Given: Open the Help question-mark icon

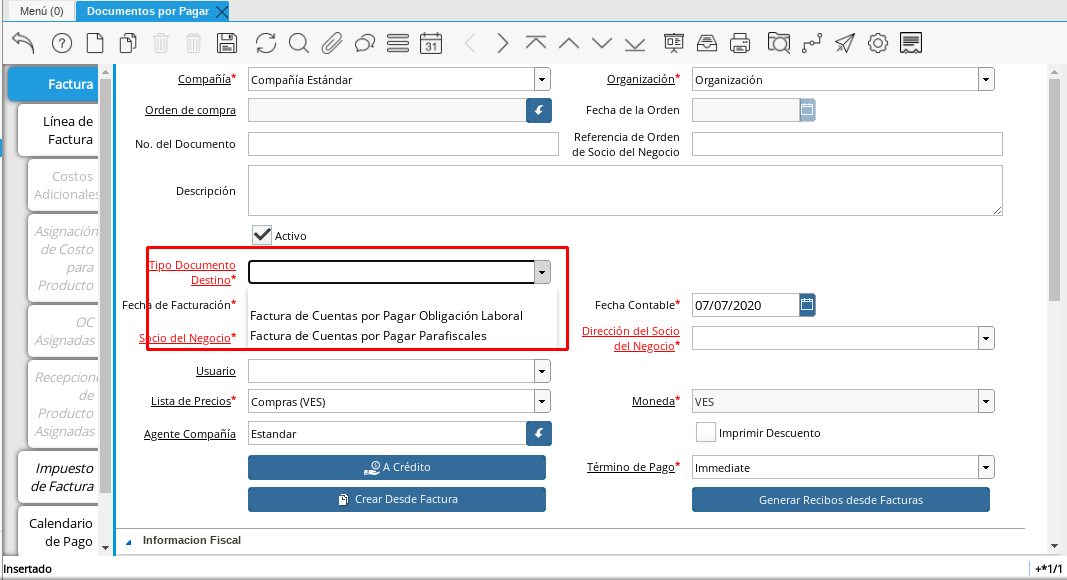Looking at the screenshot, I should pyautogui.click(x=62, y=44).
